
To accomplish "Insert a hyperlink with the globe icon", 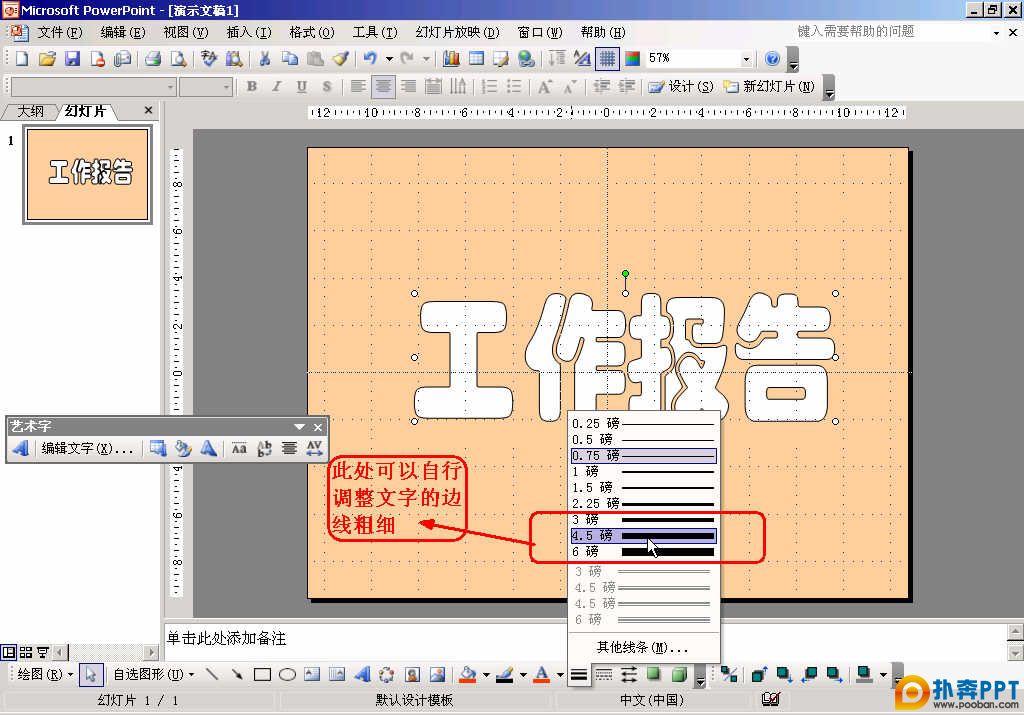I will (x=526, y=59).
